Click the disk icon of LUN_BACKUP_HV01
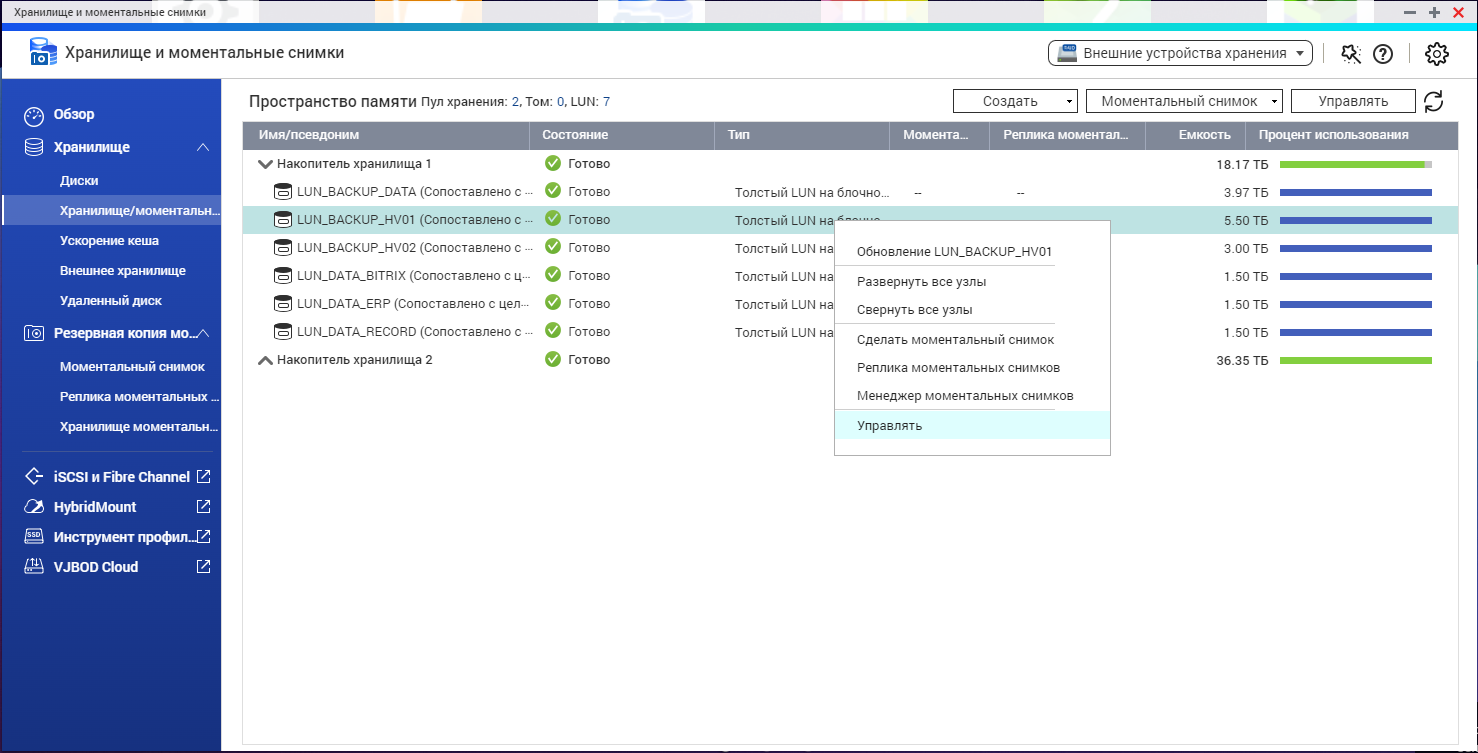Viewport: 1478px width, 753px height. (283, 220)
